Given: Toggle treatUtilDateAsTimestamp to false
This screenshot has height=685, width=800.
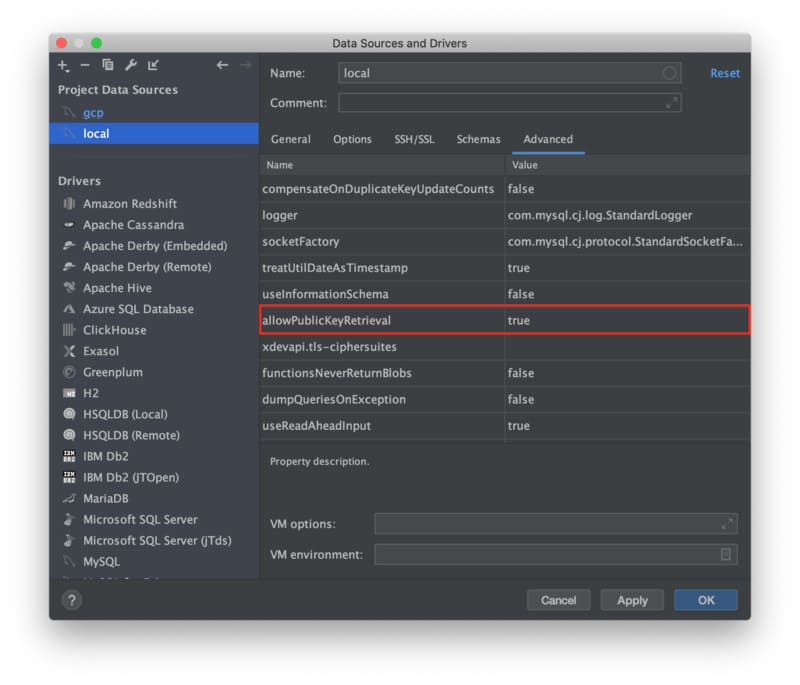Looking at the screenshot, I should click(520, 267).
